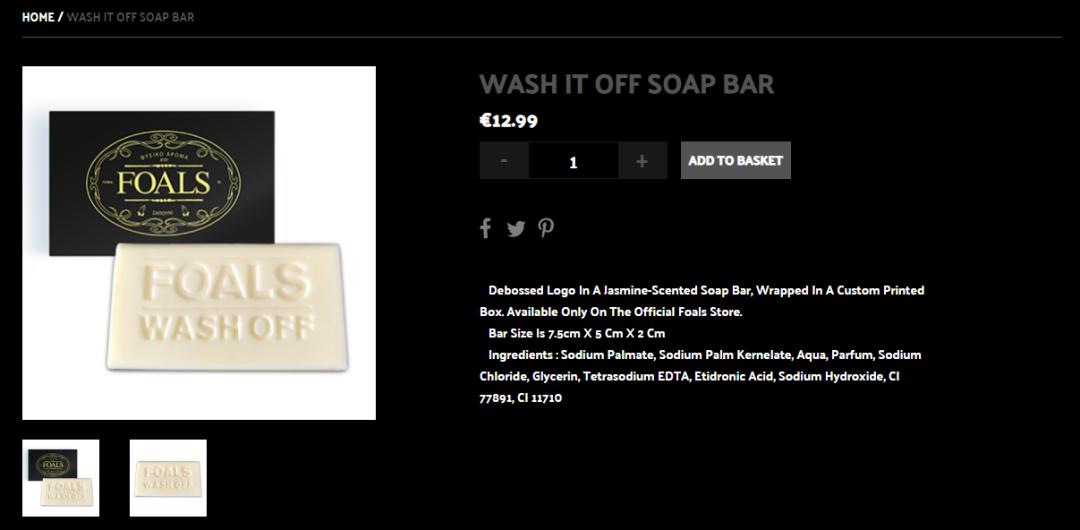Click the Debossed Logo description paragraph
This screenshot has height=530, width=1080.
[702, 301]
